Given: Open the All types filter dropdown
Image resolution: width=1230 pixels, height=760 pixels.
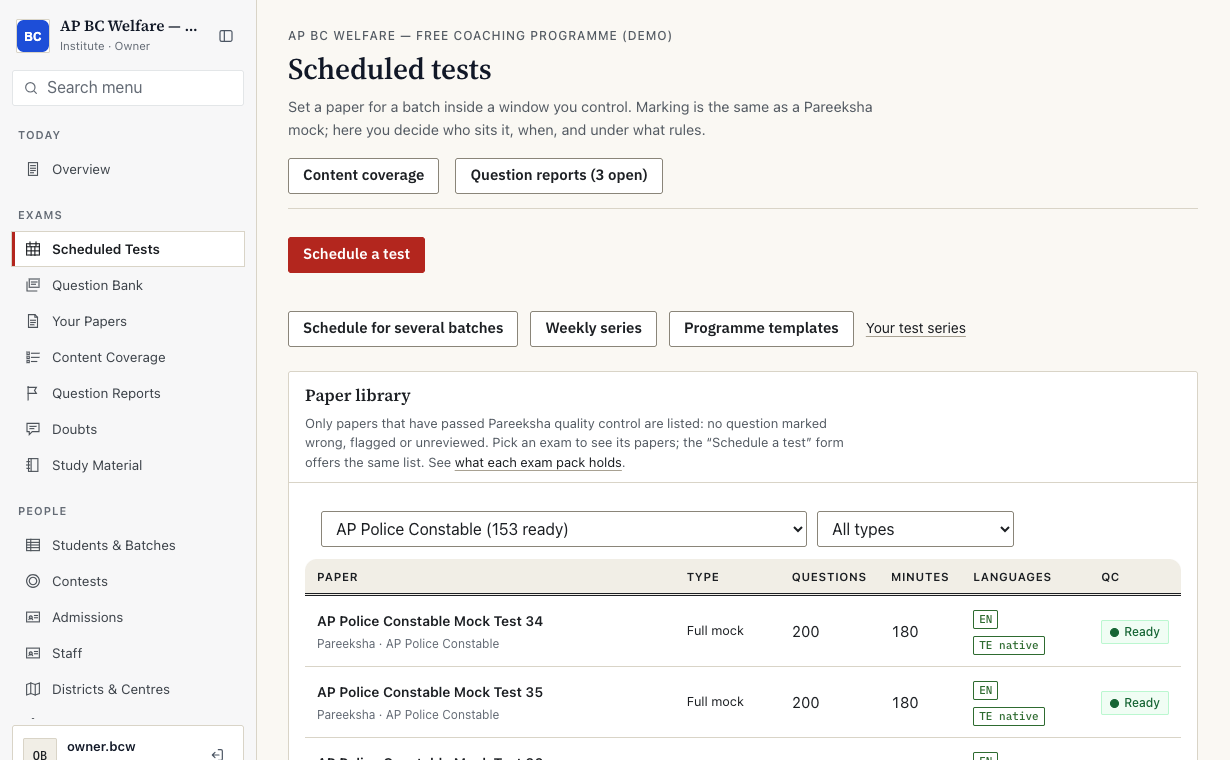Looking at the screenshot, I should 915,529.
